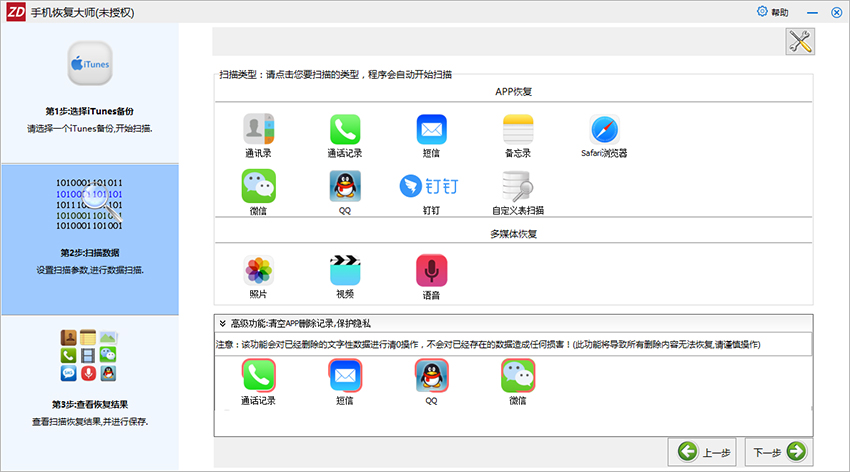Click the 高级功能:清空APP删除记录 header text

click(301, 324)
